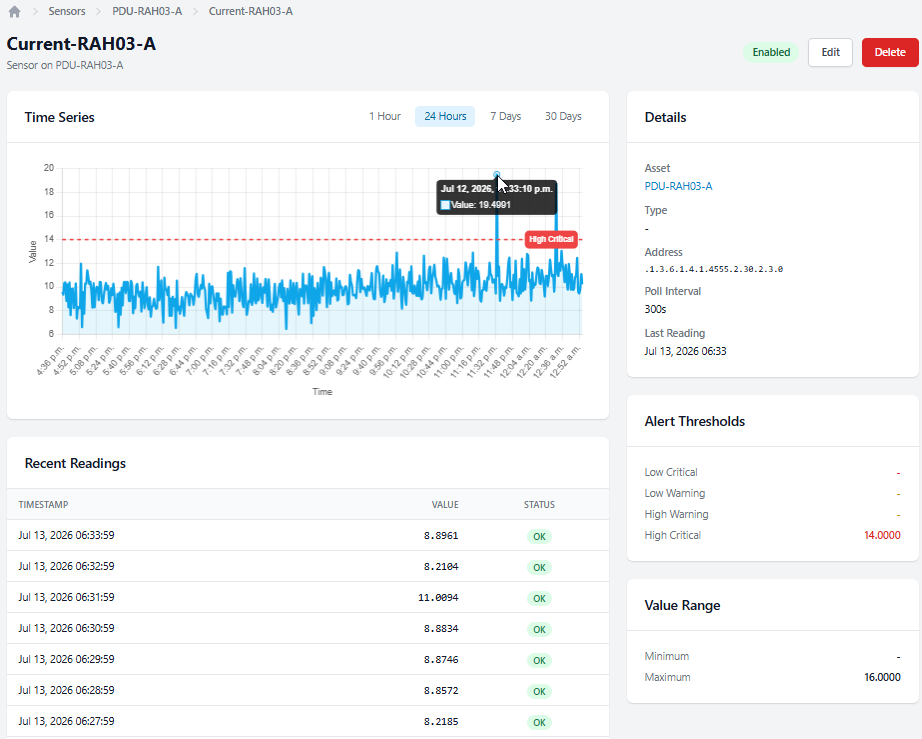Click the OK status for 06:33:59

(x=539, y=536)
